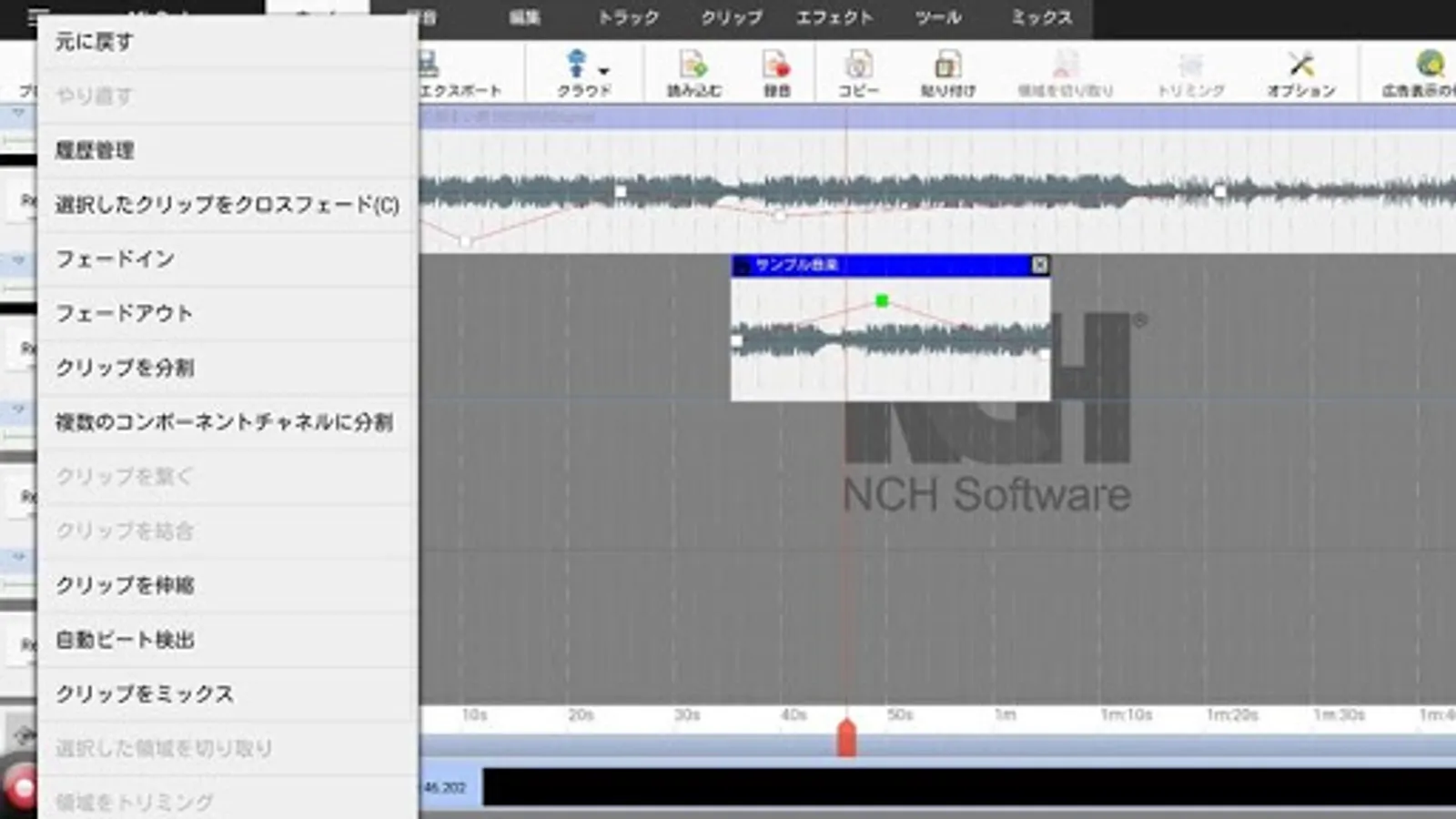1456x819 pixels.
Task: Click the 10s mark on the timeline ruler
Action: pos(474,715)
